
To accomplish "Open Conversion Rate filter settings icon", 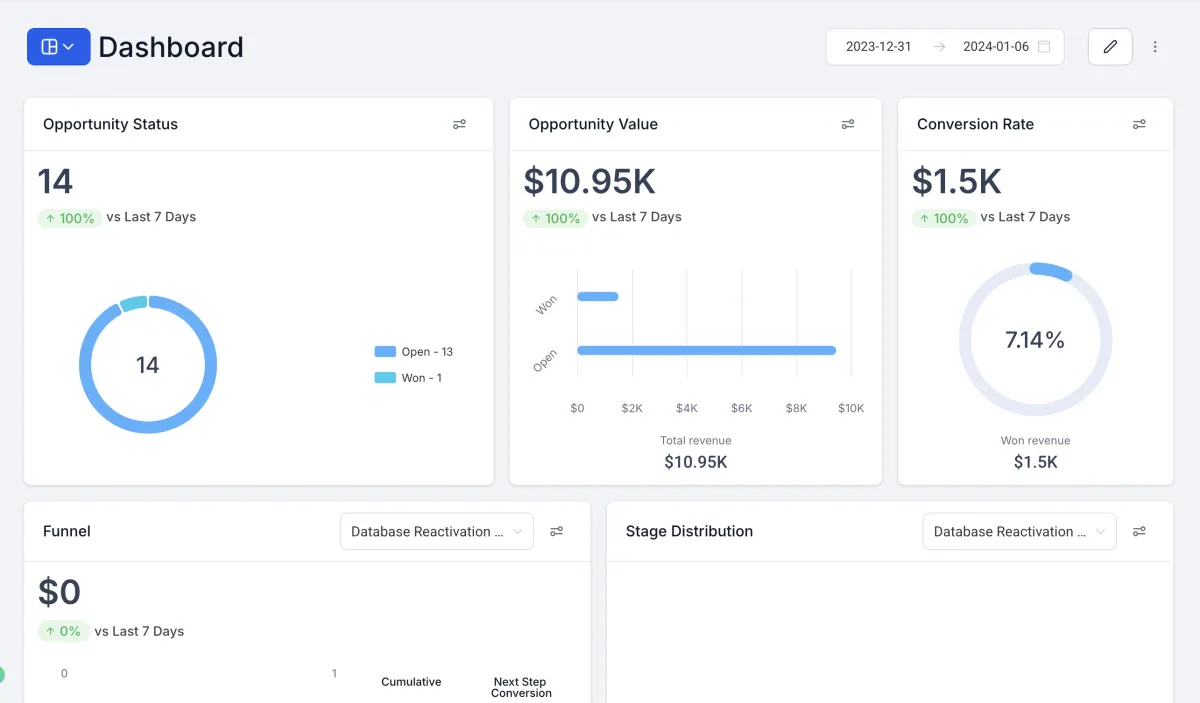I will point(1139,124).
